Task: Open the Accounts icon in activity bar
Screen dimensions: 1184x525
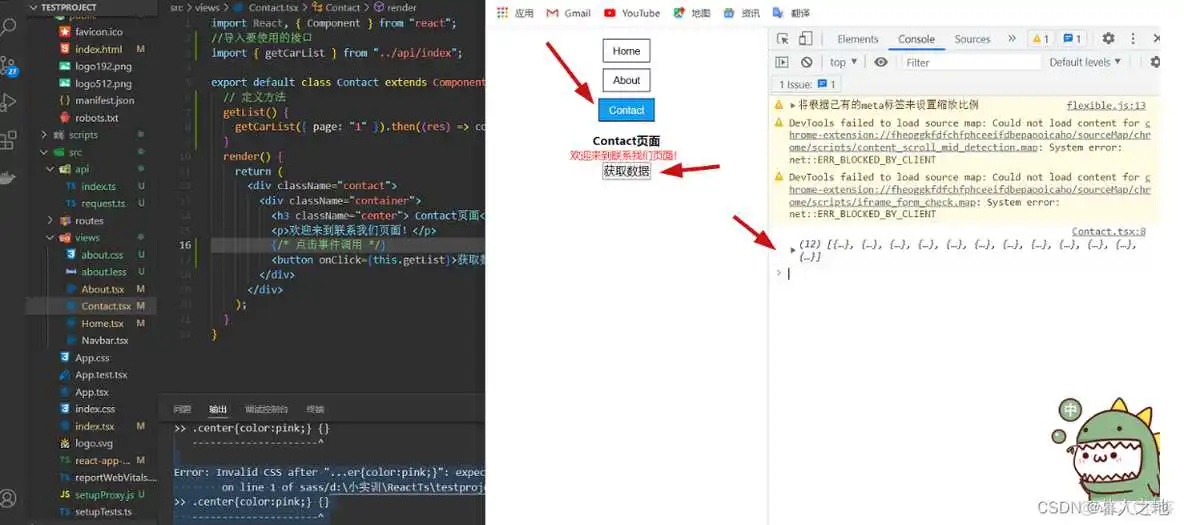Action: pyautogui.click(x=8, y=499)
